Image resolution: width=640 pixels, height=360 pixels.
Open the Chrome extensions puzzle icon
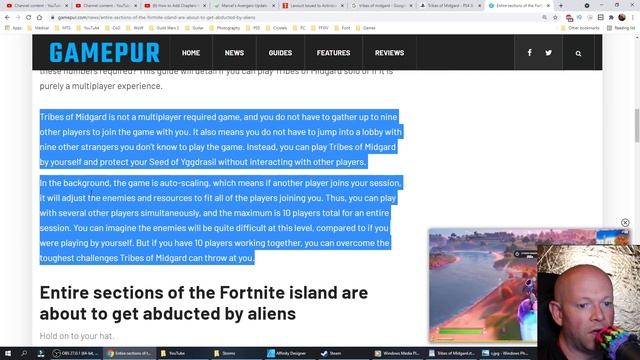click(611, 18)
